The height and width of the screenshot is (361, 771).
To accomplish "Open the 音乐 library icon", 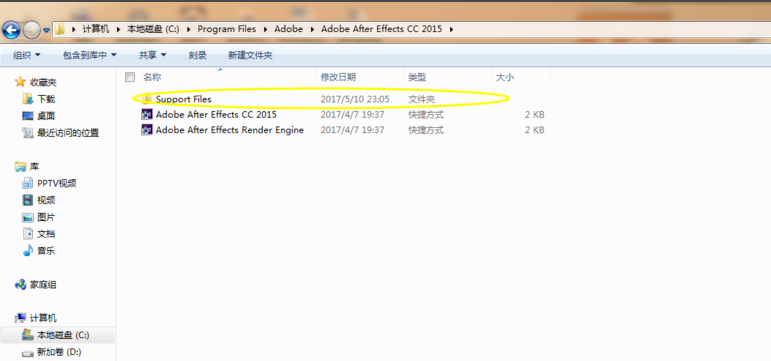I will [28, 251].
